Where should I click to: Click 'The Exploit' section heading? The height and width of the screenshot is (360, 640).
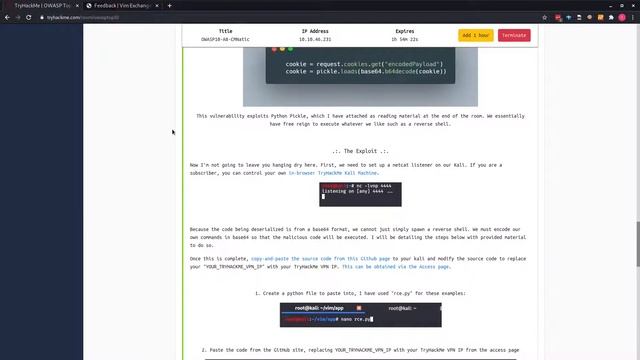(360, 151)
